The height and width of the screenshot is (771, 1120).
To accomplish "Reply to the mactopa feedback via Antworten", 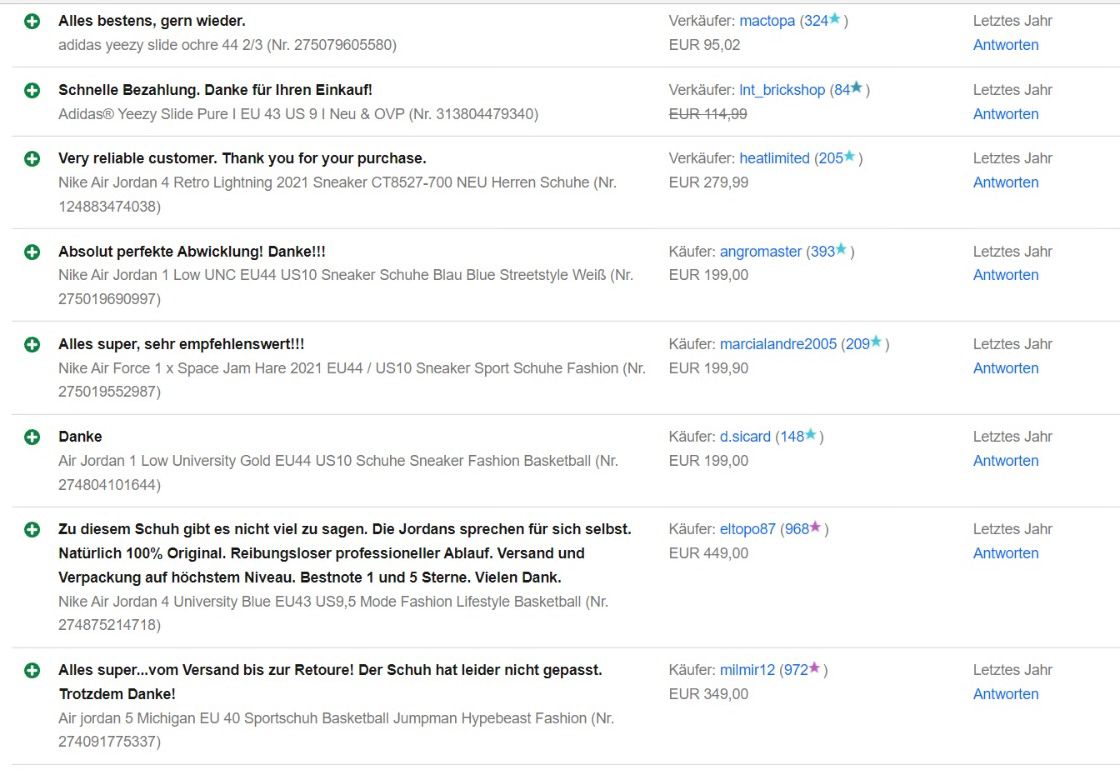I will pos(1005,45).
